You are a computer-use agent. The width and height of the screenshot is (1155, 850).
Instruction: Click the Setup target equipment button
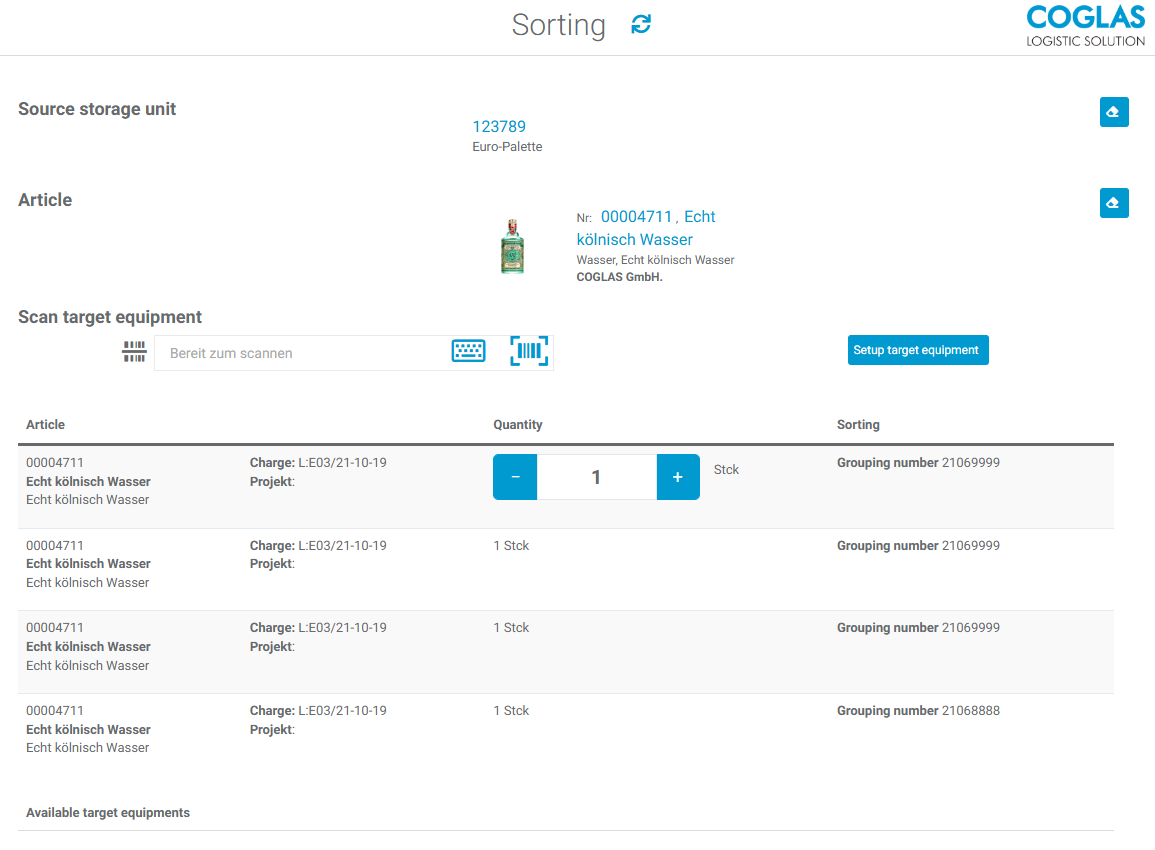tap(918, 350)
